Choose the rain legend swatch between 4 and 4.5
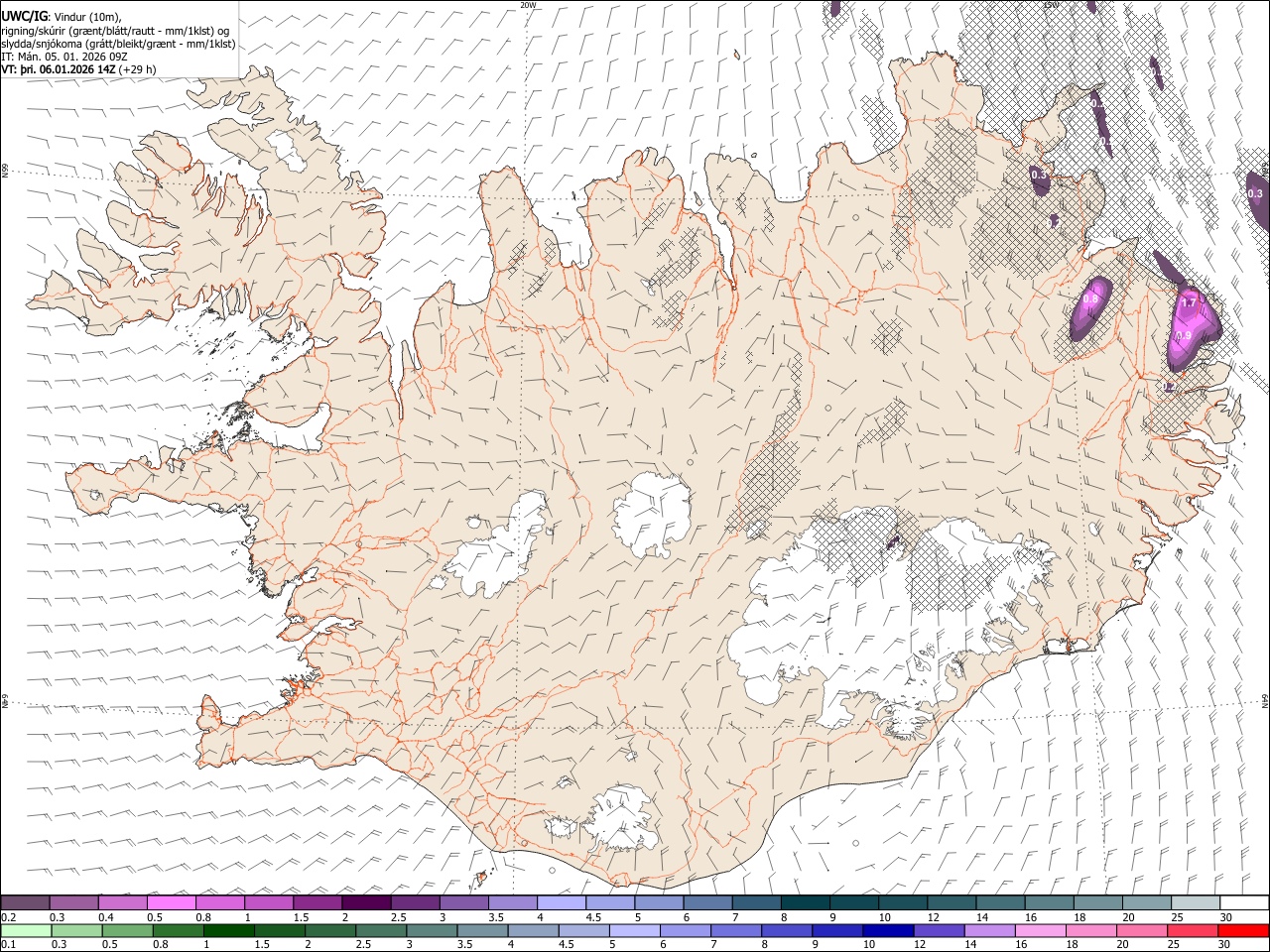Viewport: 1270px width, 952px height. coord(533,930)
